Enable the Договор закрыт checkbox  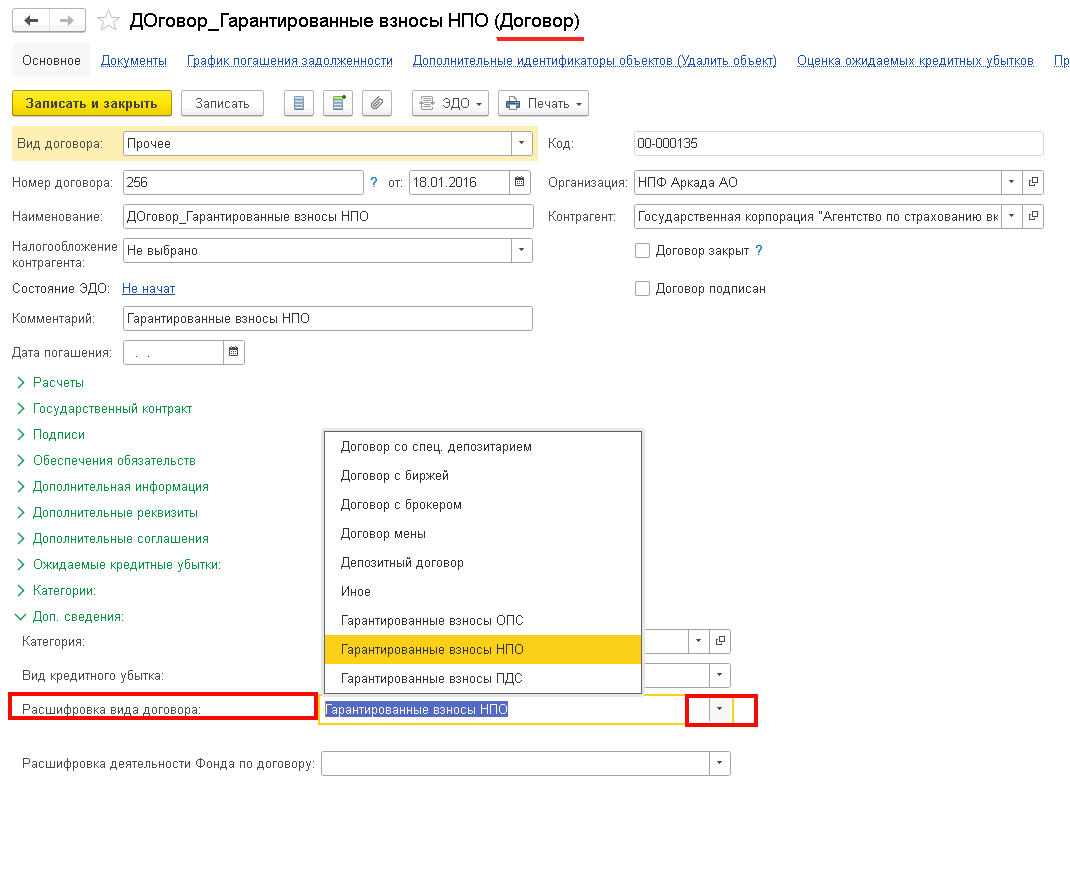pos(643,251)
